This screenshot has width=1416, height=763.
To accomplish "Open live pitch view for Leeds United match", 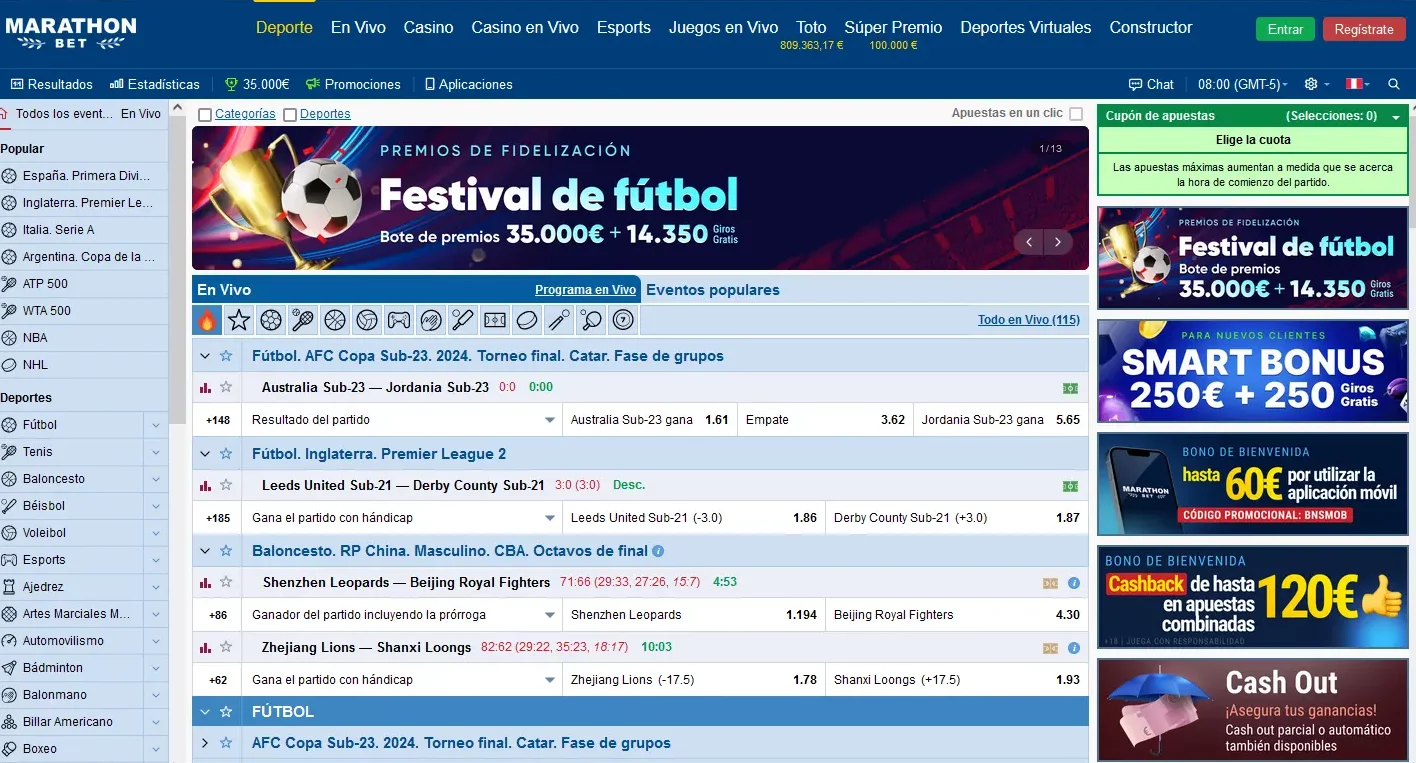I will pyautogui.click(x=1070, y=486).
